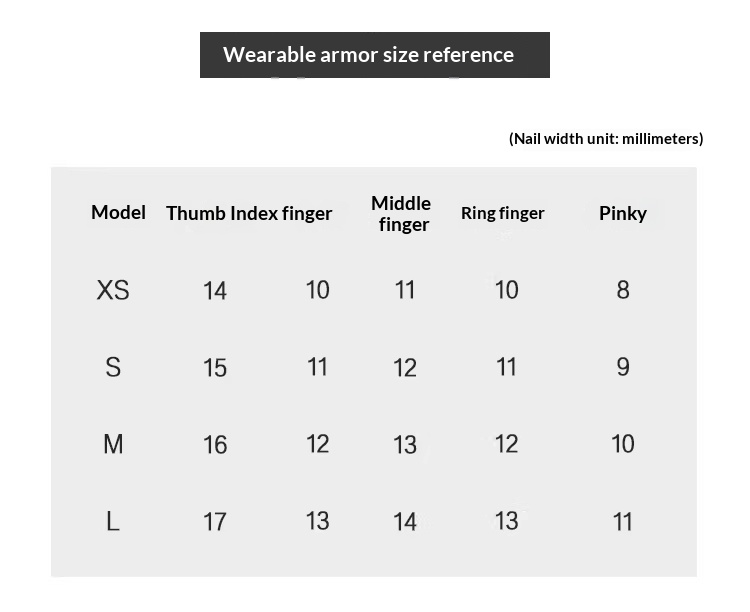
Task: Click the L thumb width value 17
Action: pos(215,522)
